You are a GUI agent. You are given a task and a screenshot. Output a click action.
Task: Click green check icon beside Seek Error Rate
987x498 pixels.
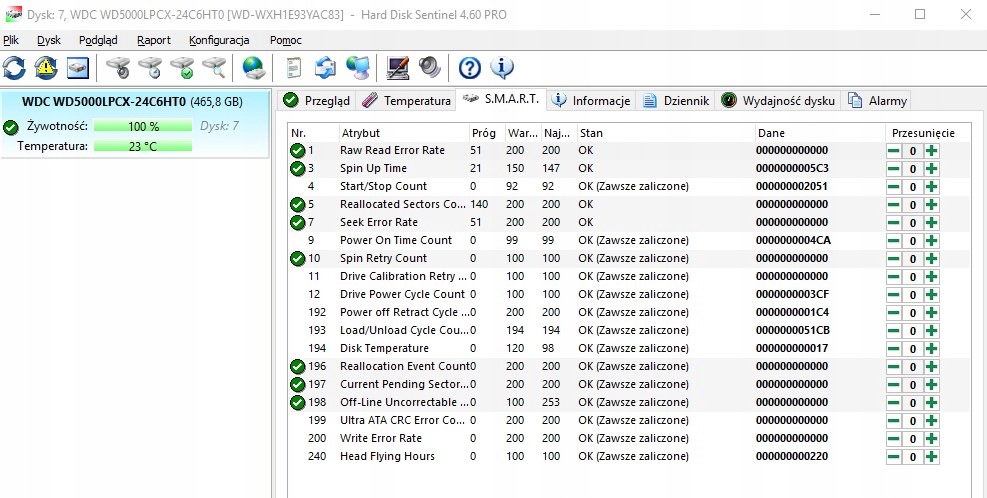coord(297,222)
